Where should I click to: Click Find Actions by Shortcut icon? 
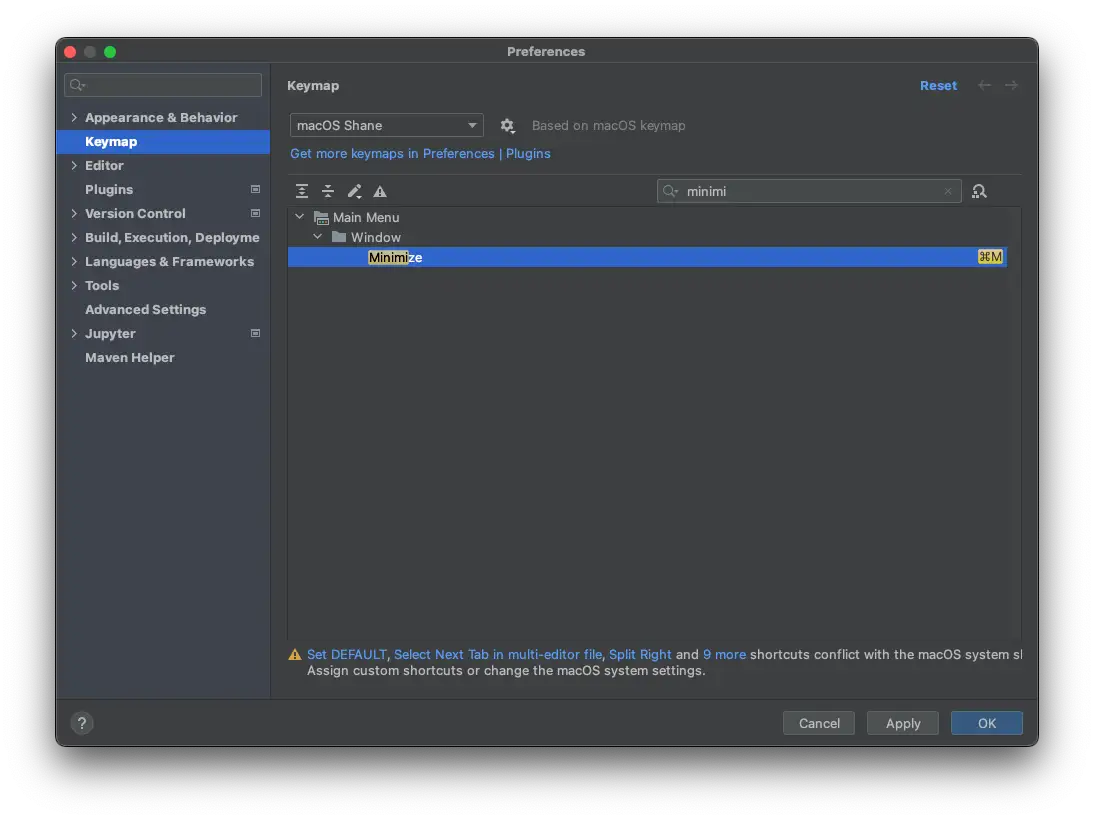click(979, 191)
